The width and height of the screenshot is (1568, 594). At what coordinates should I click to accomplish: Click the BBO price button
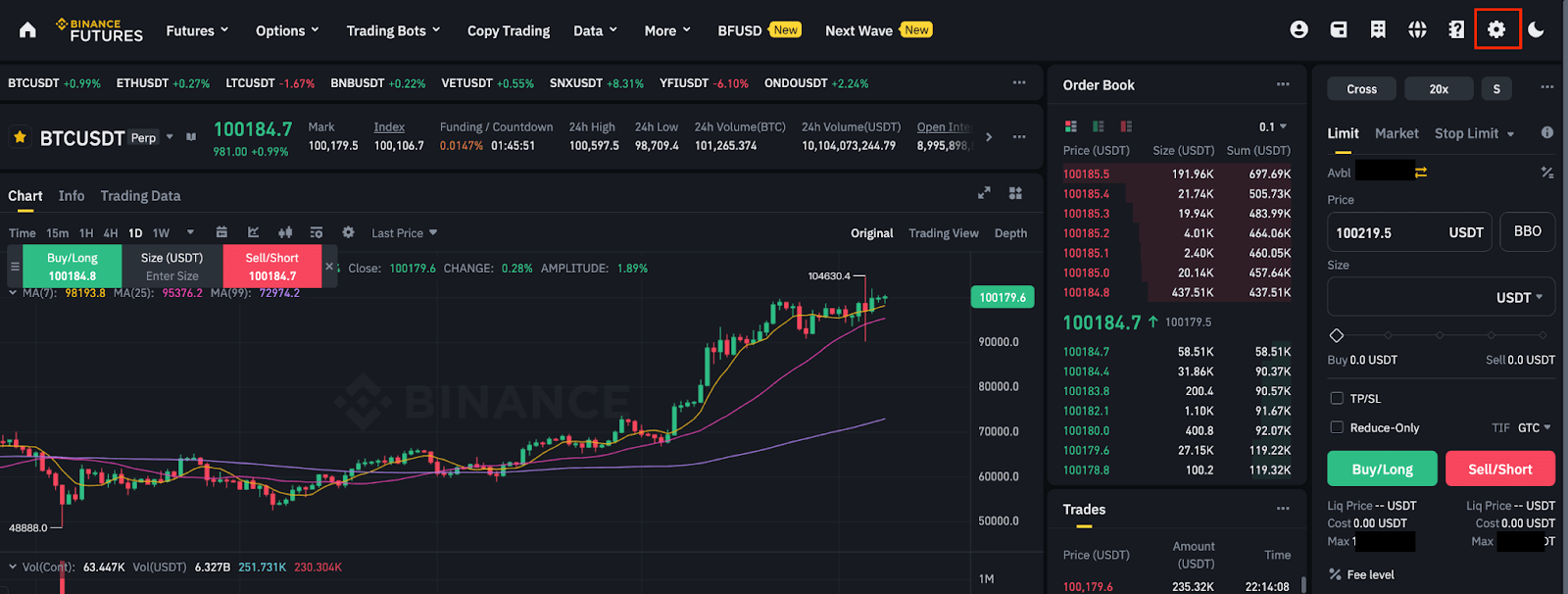point(1527,231)
